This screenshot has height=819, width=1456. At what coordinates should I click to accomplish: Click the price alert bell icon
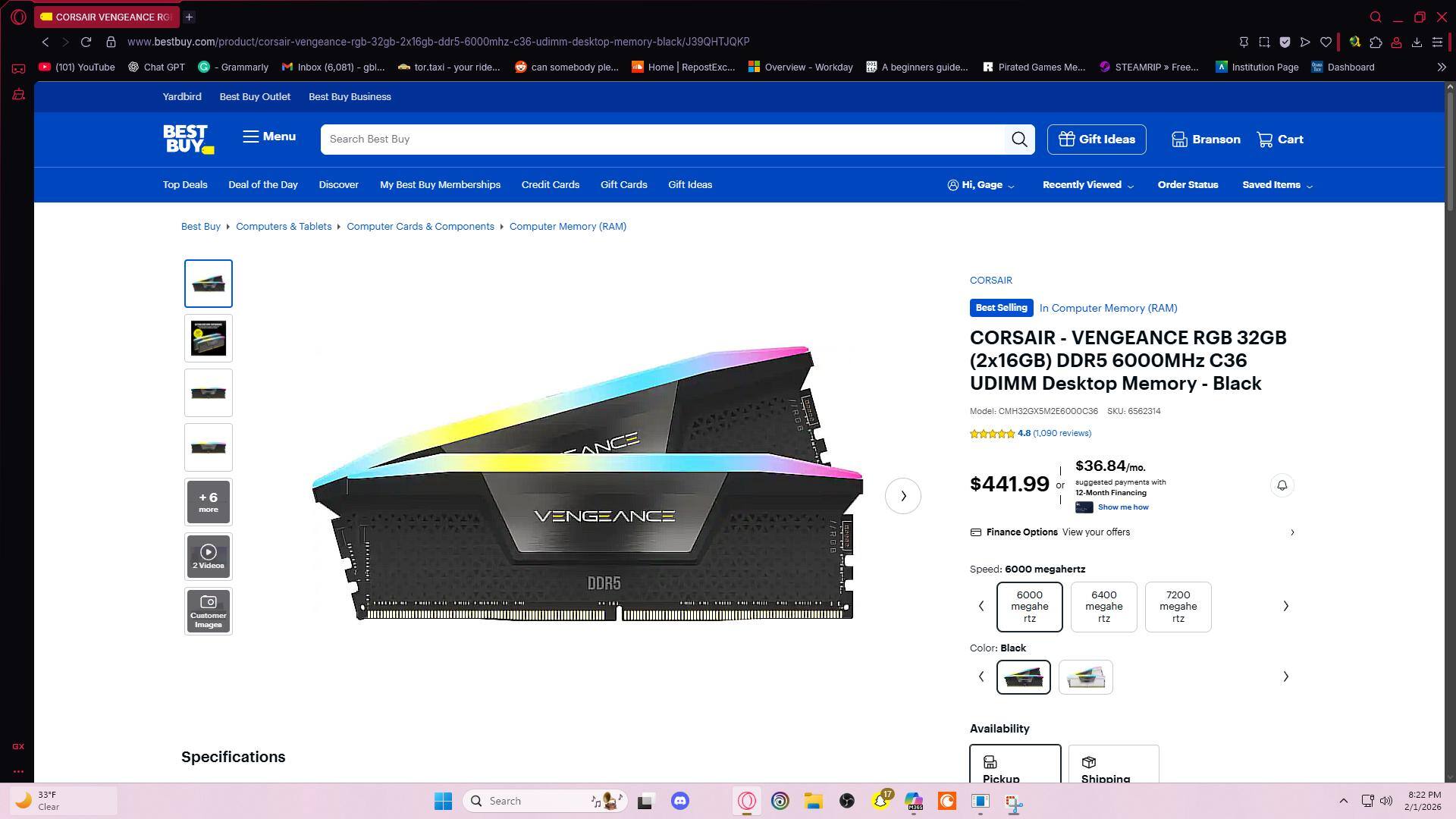click(x=1282, y=485)
